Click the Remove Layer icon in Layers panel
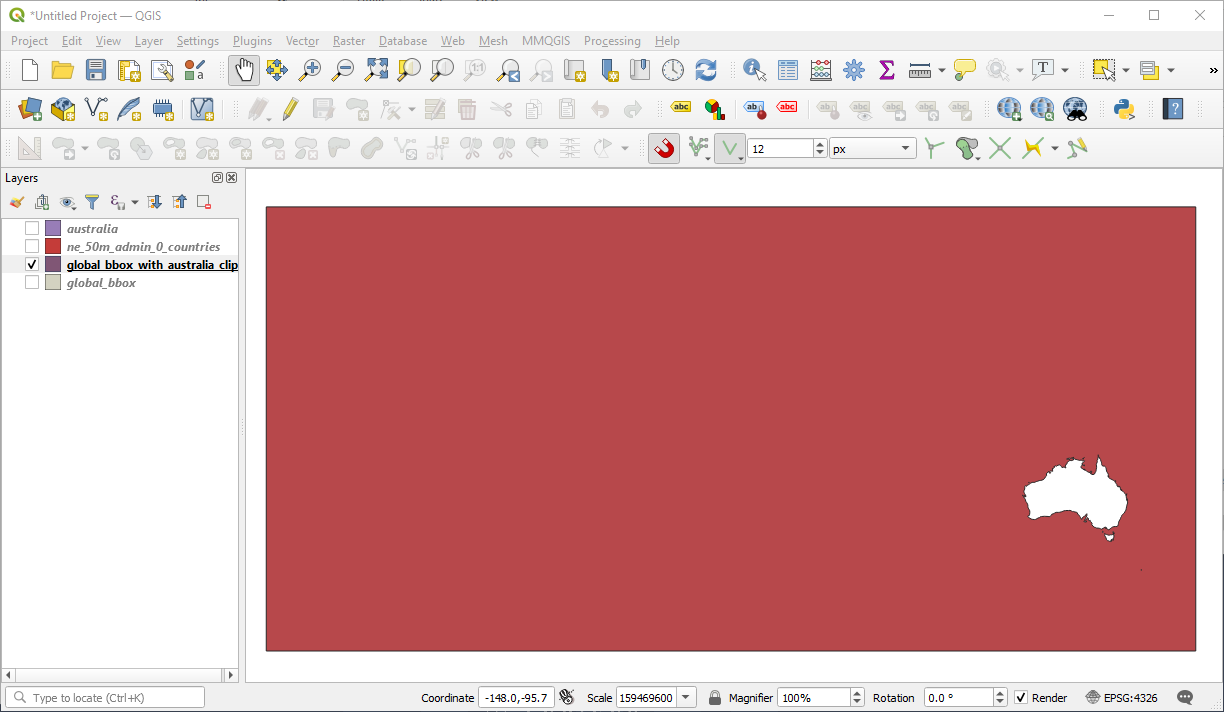The width and height of the screenshot is (1224, 712). [x=204, y=202]
